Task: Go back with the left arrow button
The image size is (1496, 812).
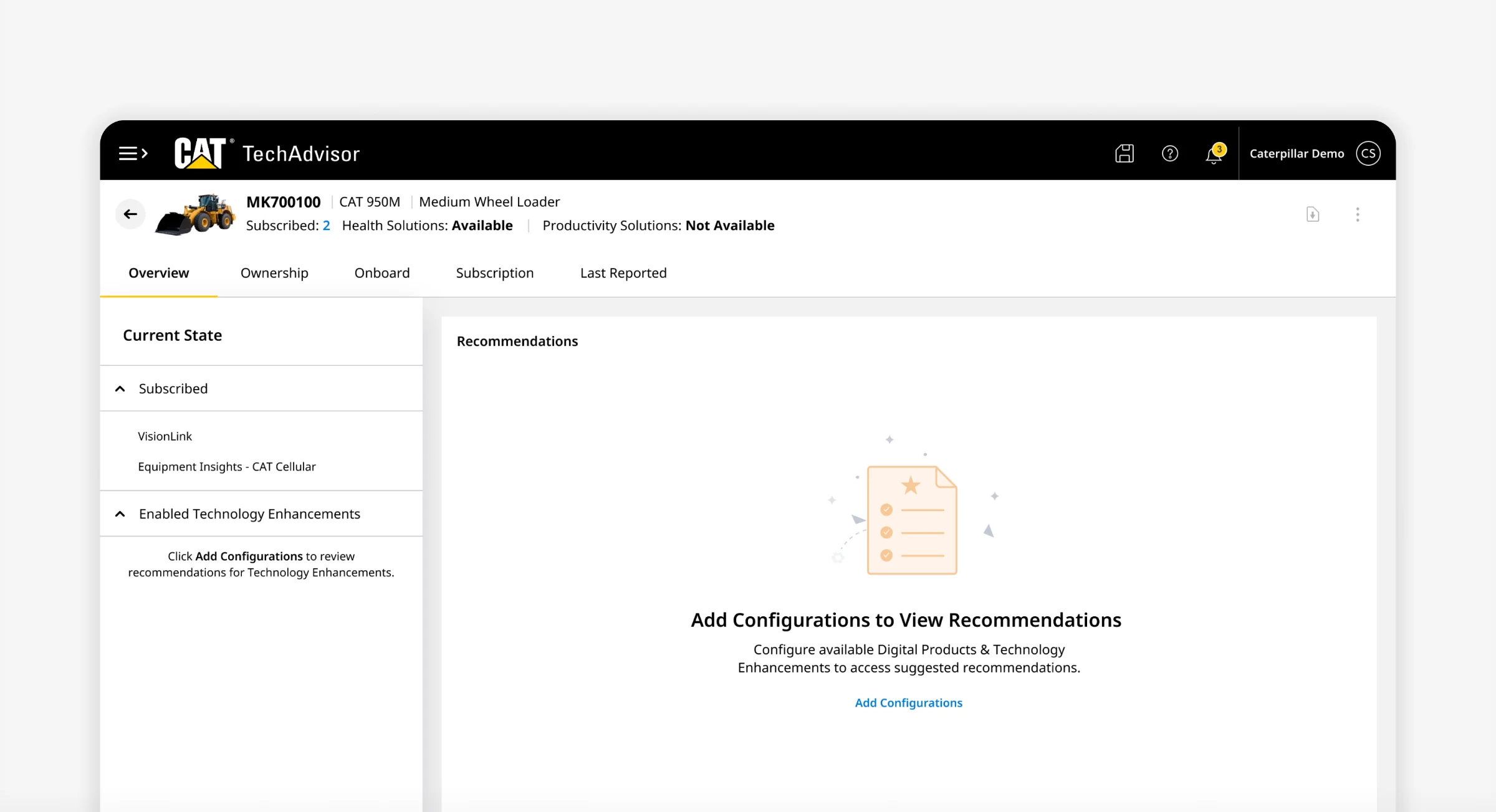Action: coord(130,214)
